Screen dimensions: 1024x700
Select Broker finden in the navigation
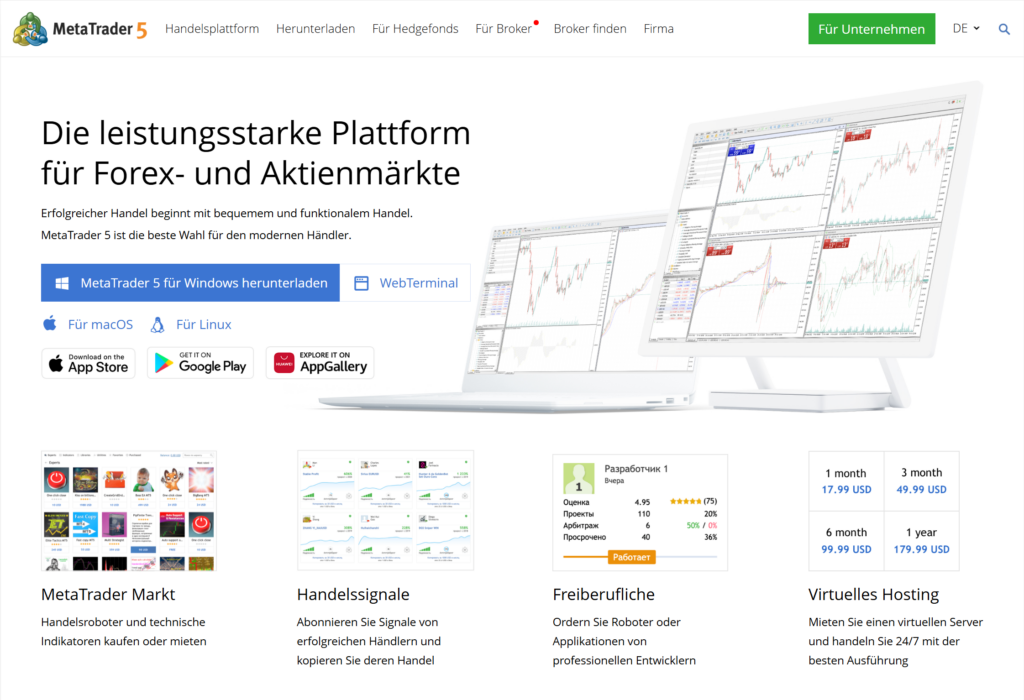[590, 29]
